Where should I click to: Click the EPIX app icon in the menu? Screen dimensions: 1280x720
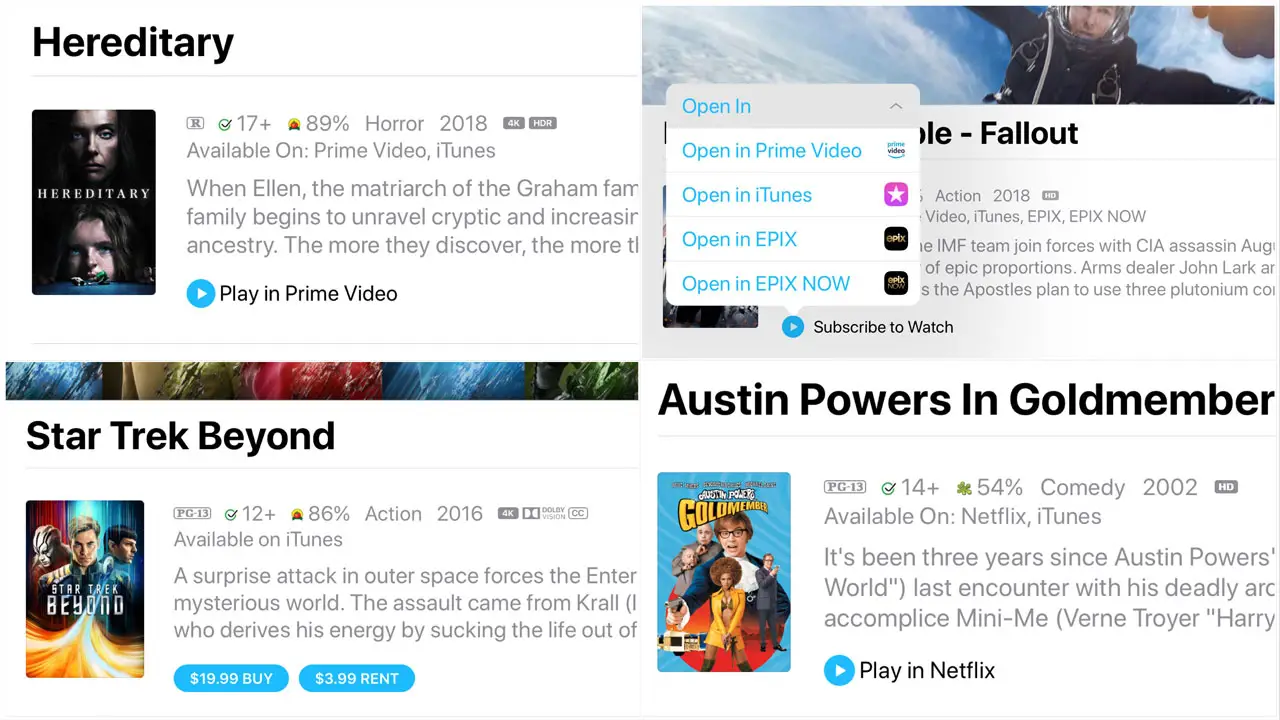pyautogui.click(x=896, y=239)
